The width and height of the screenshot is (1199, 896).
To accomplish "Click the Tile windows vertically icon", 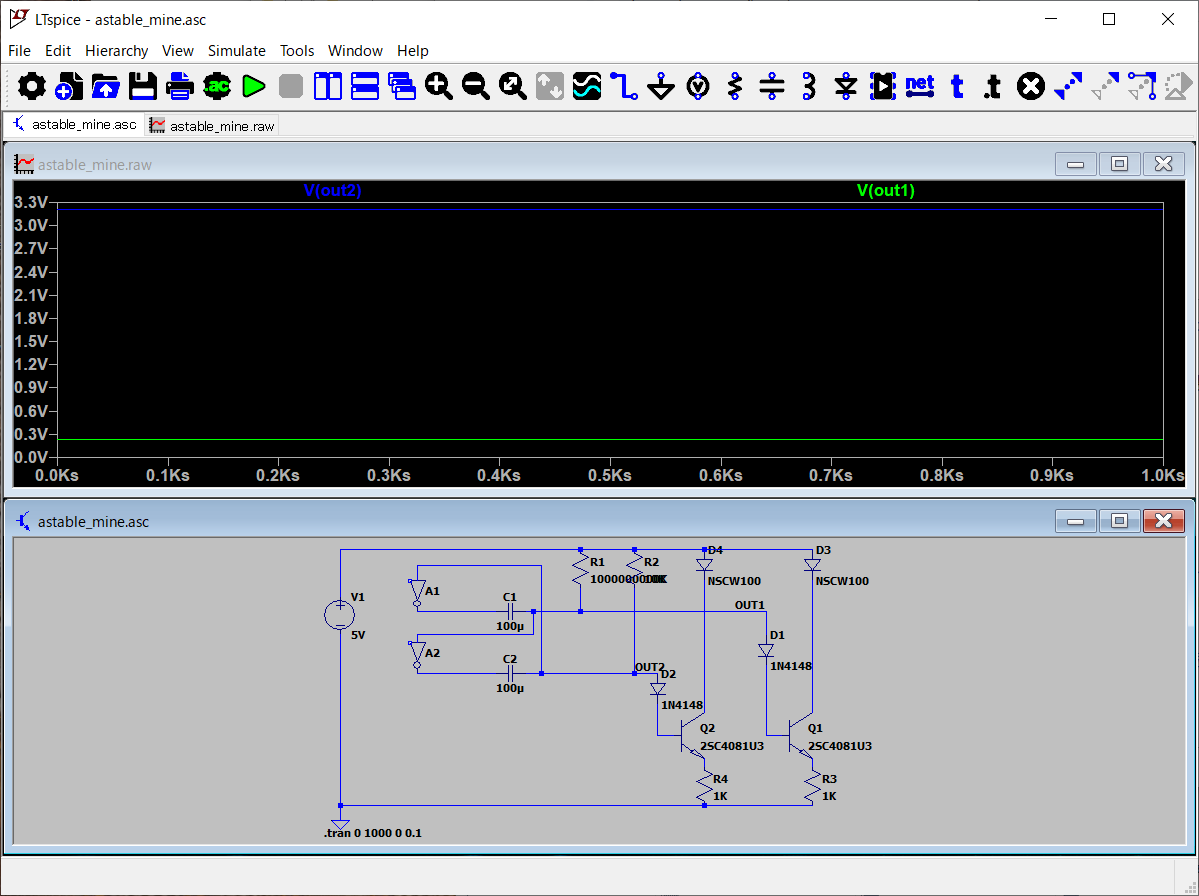I will (328, 87).
